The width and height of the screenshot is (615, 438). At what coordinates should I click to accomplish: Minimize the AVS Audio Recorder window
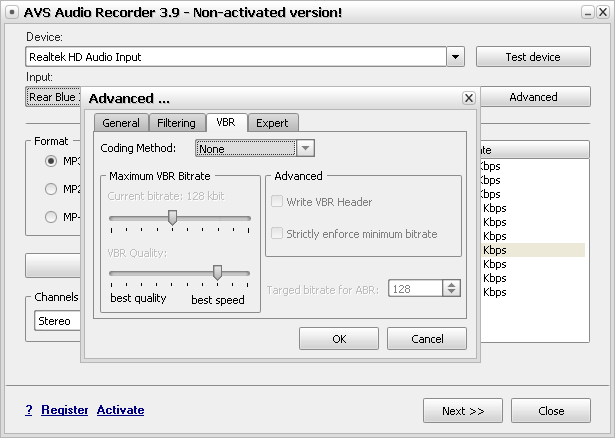587,12
